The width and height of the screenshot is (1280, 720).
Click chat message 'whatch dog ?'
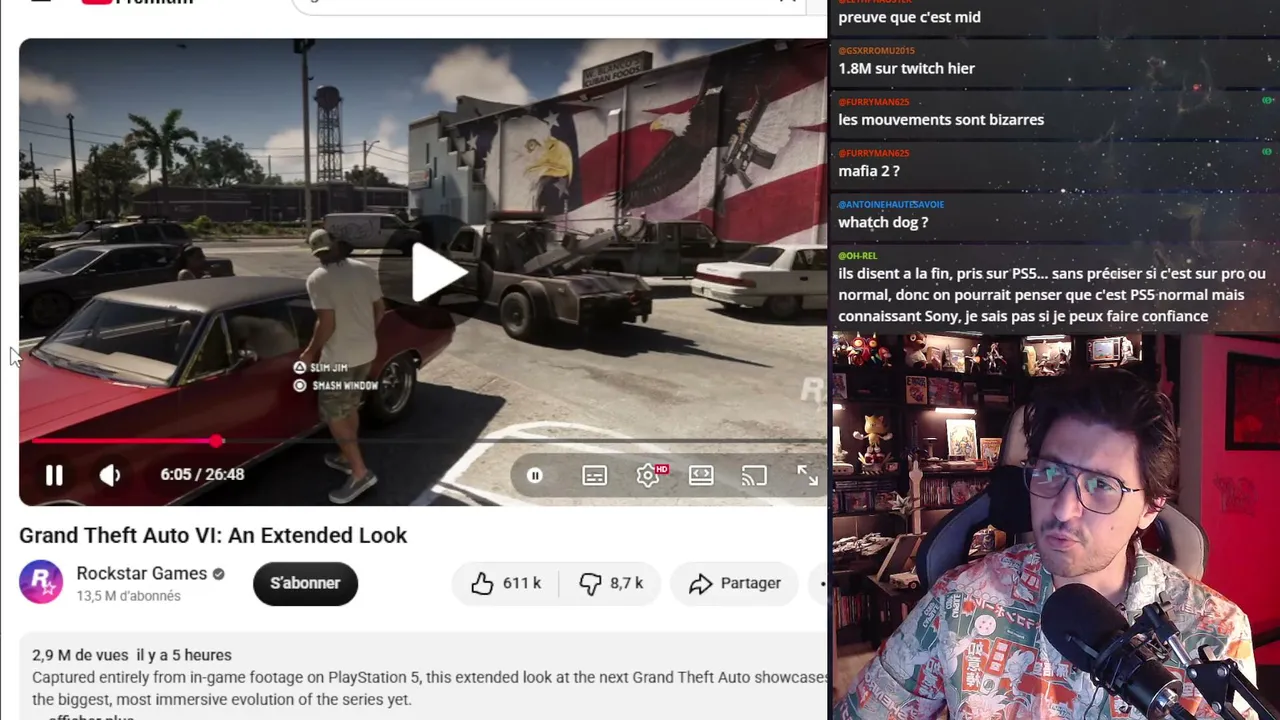[x=883, y=222]
